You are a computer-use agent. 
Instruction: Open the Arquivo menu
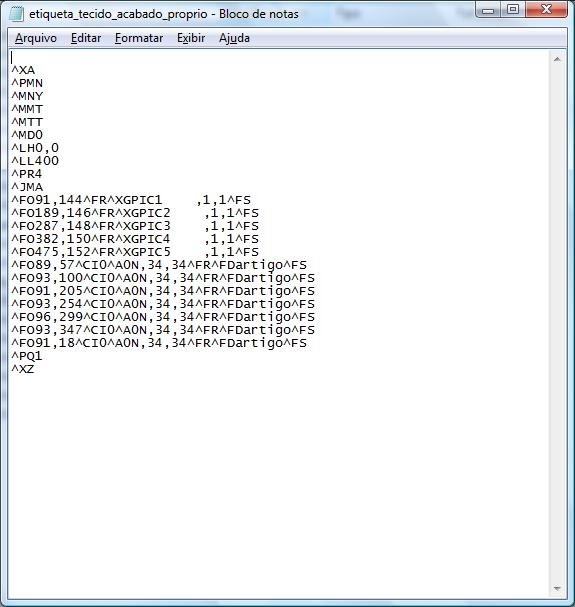(x=36, y=38)
